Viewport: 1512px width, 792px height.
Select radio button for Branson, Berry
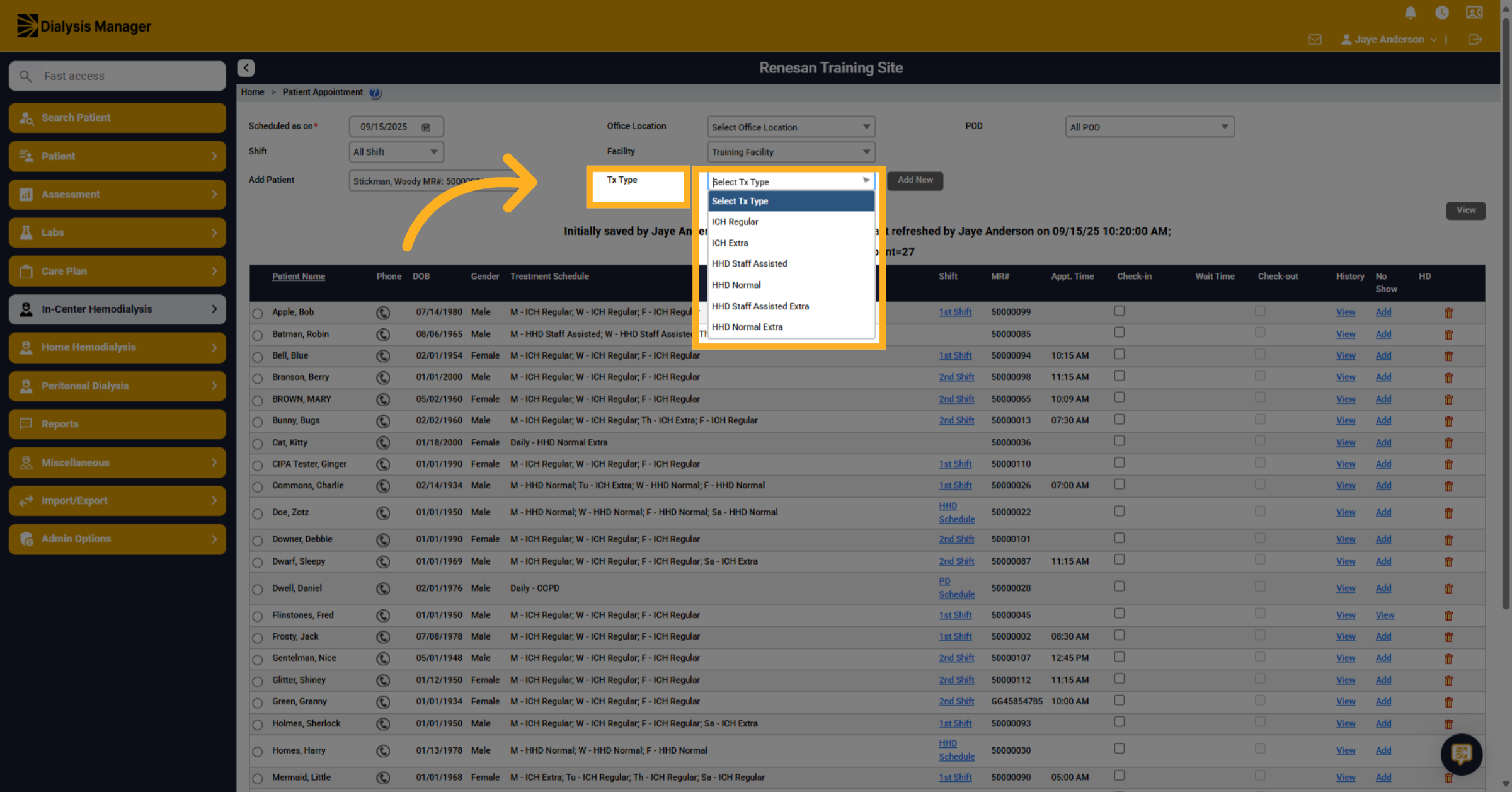258,378
